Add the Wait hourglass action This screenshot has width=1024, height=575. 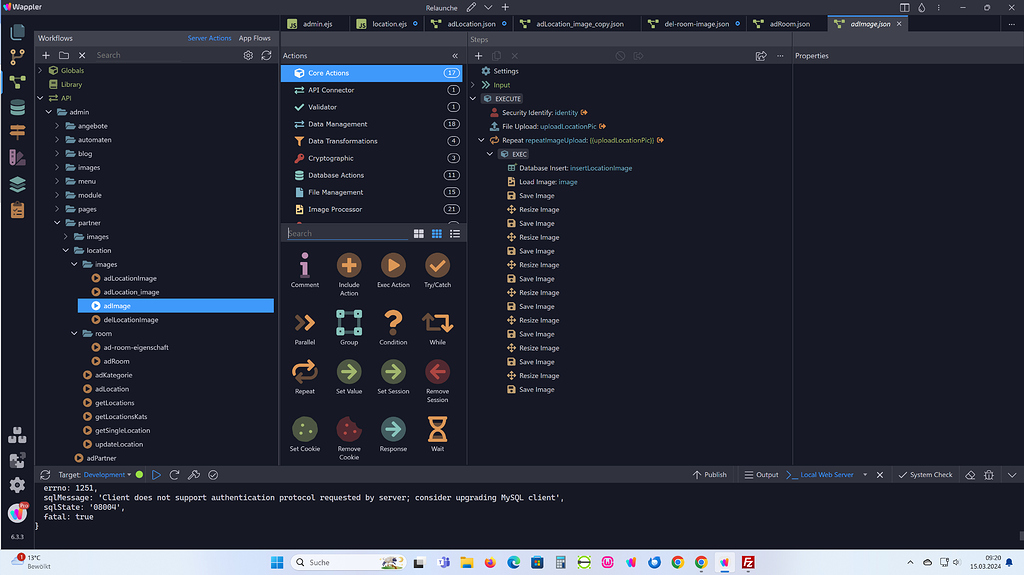[437, 429]
